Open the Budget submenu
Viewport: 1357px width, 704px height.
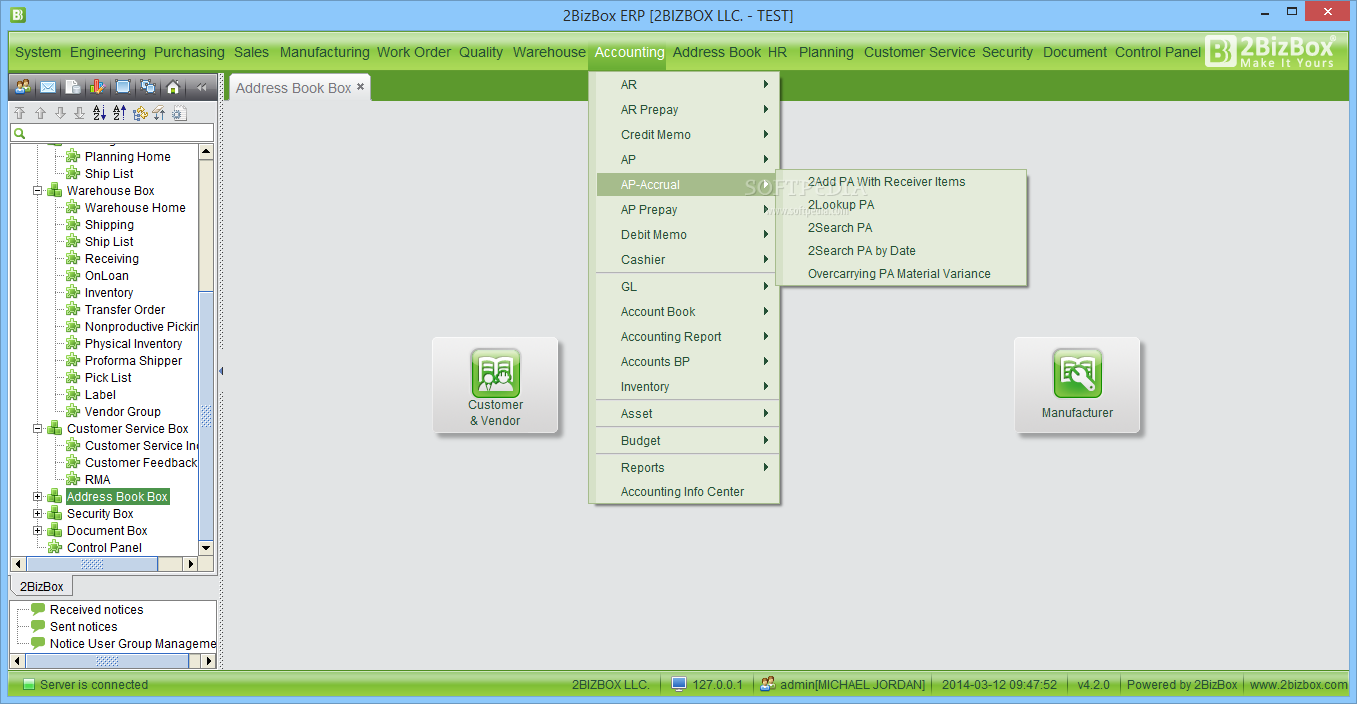(x=686, y=441)
